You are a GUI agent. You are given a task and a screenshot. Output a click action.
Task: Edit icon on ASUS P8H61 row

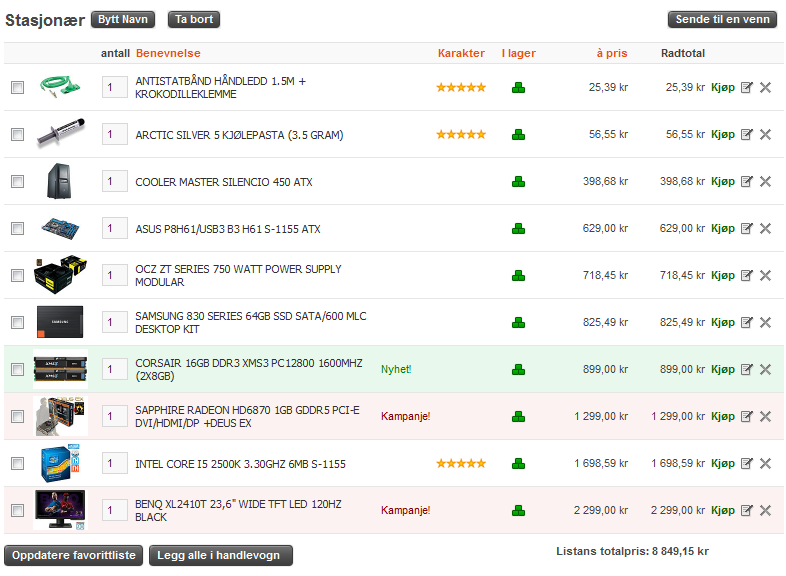[747, 229]
